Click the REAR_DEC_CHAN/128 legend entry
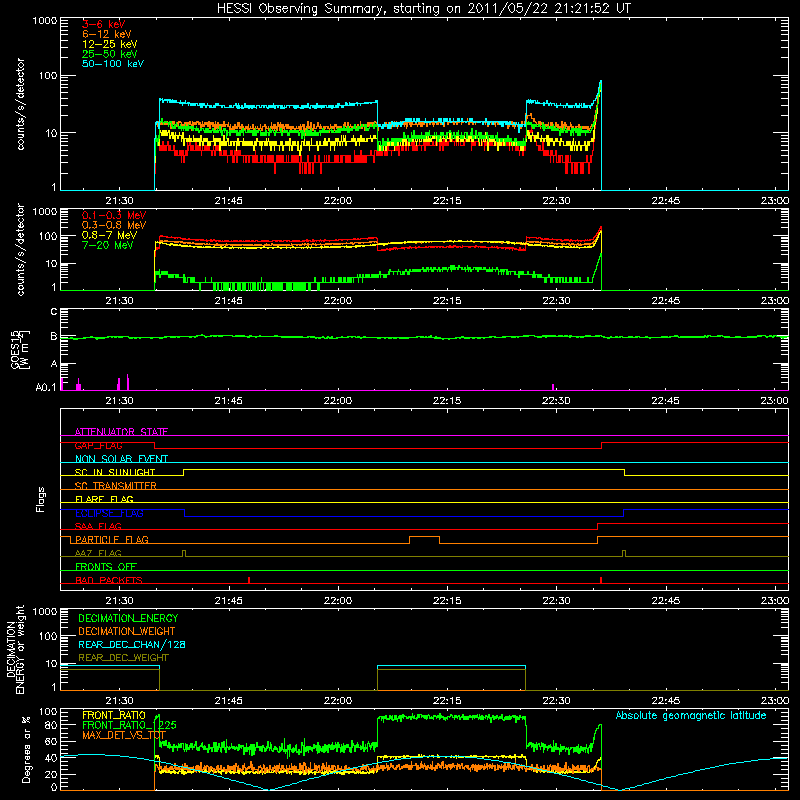 (132, 644)
